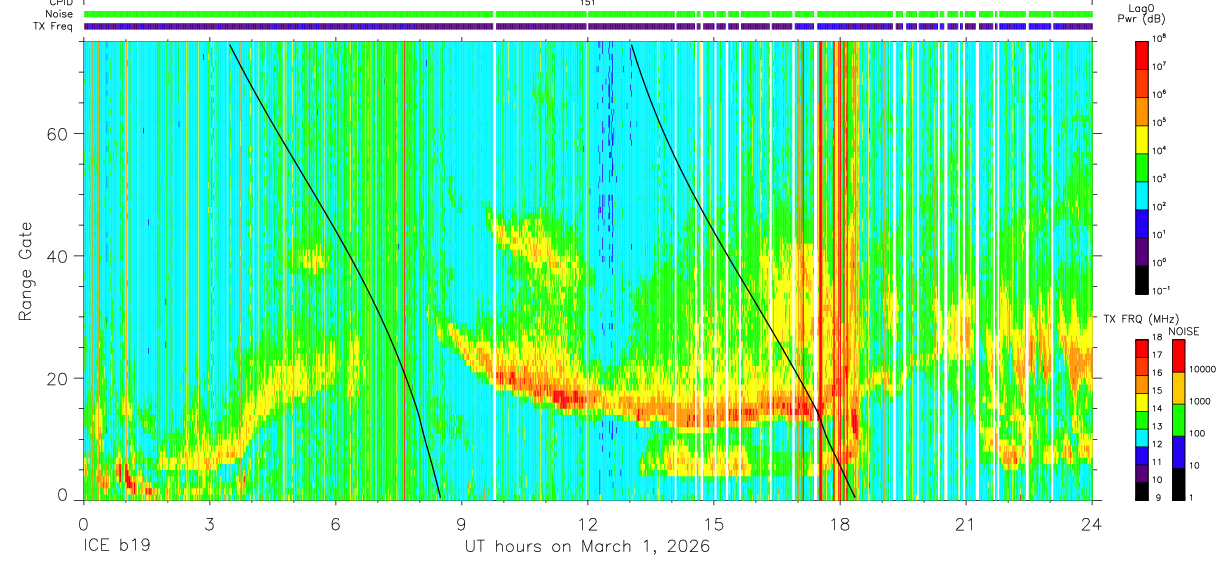Select the cyan segment of TX FRQ bar
The image size is (1228, 567).
point(1142,437)
